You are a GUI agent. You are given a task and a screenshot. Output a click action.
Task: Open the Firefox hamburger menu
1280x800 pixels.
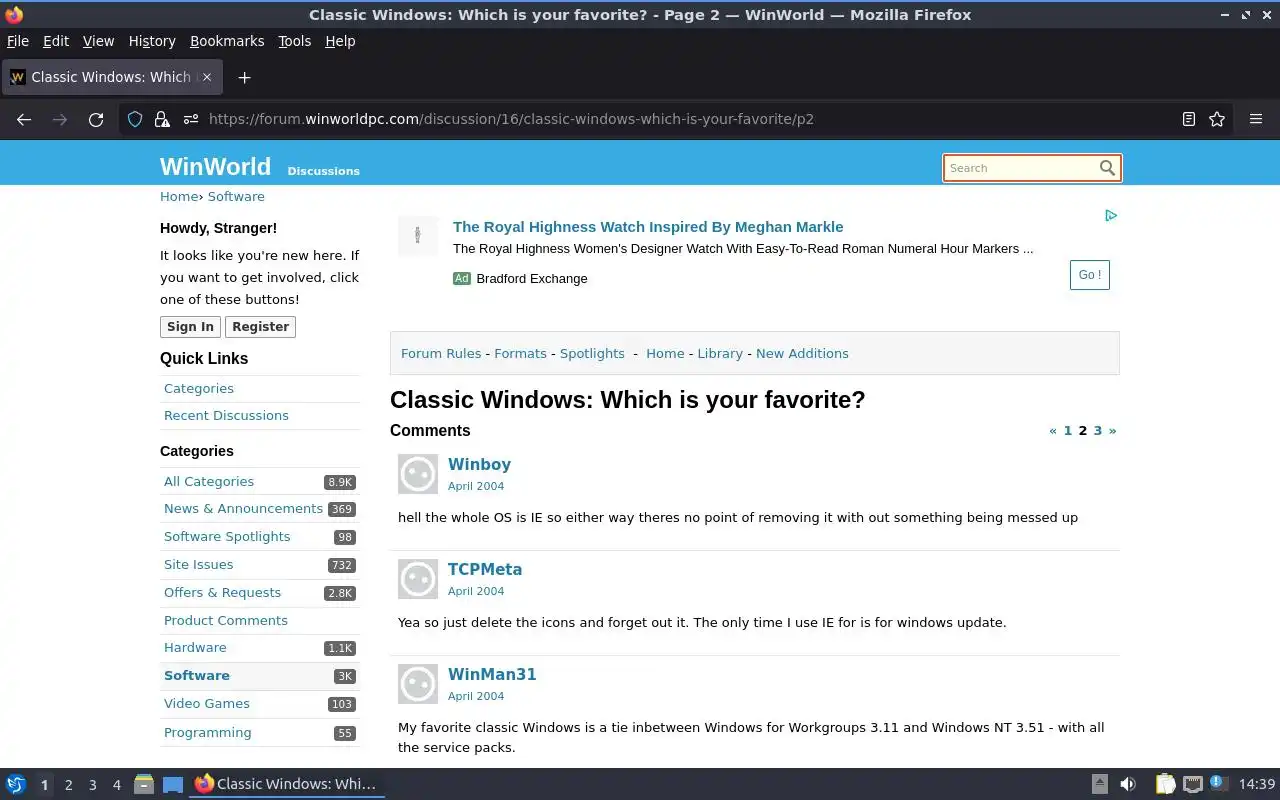(x=1256, y=119)
